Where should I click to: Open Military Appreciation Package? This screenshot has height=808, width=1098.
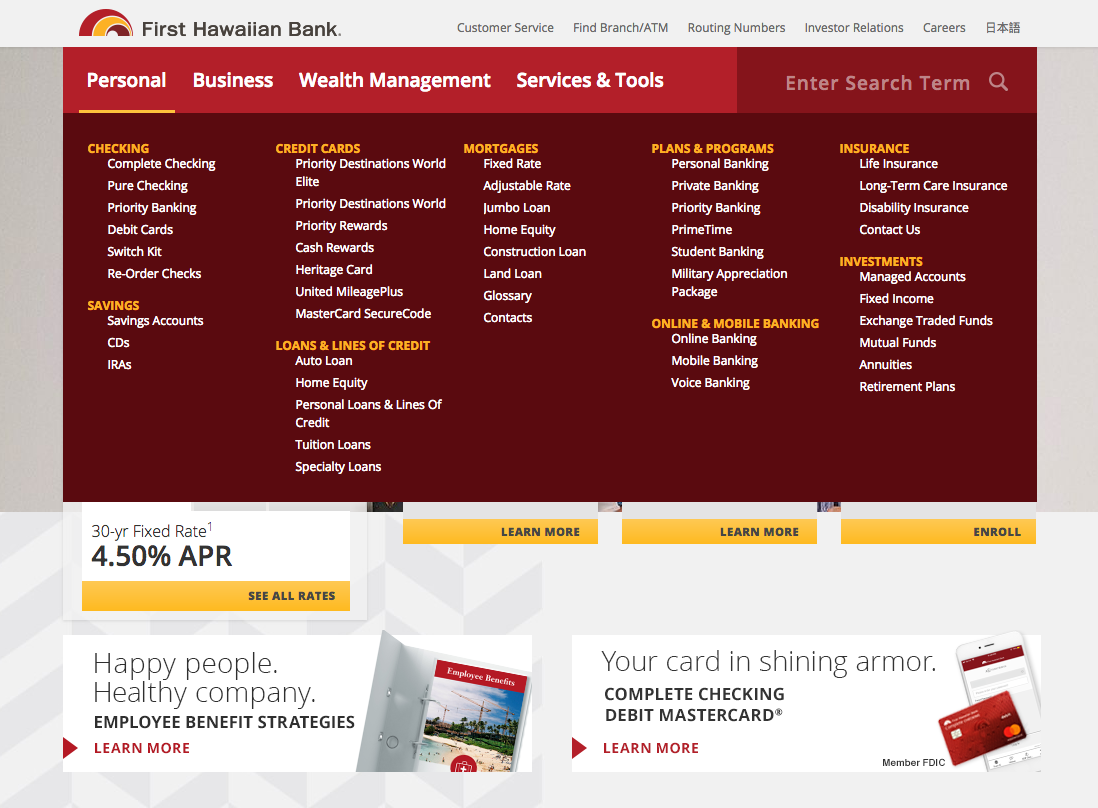(729, 283)
